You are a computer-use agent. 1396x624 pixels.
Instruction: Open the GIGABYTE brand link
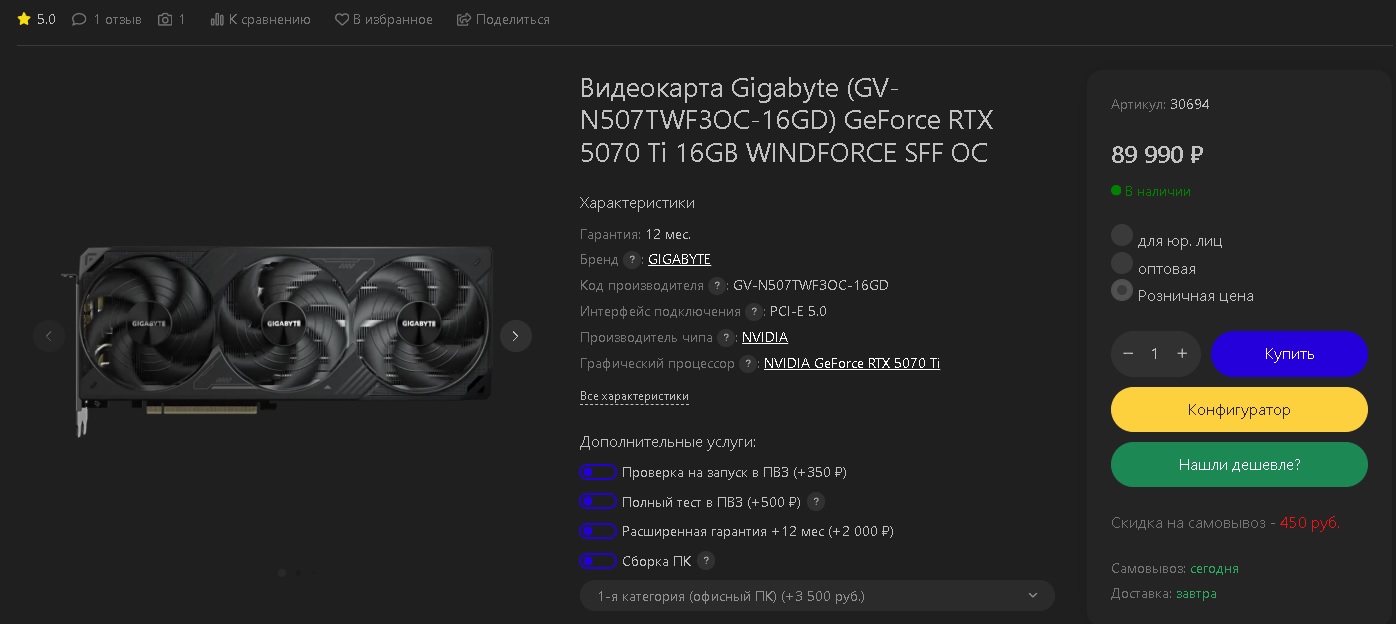[679, 259]
